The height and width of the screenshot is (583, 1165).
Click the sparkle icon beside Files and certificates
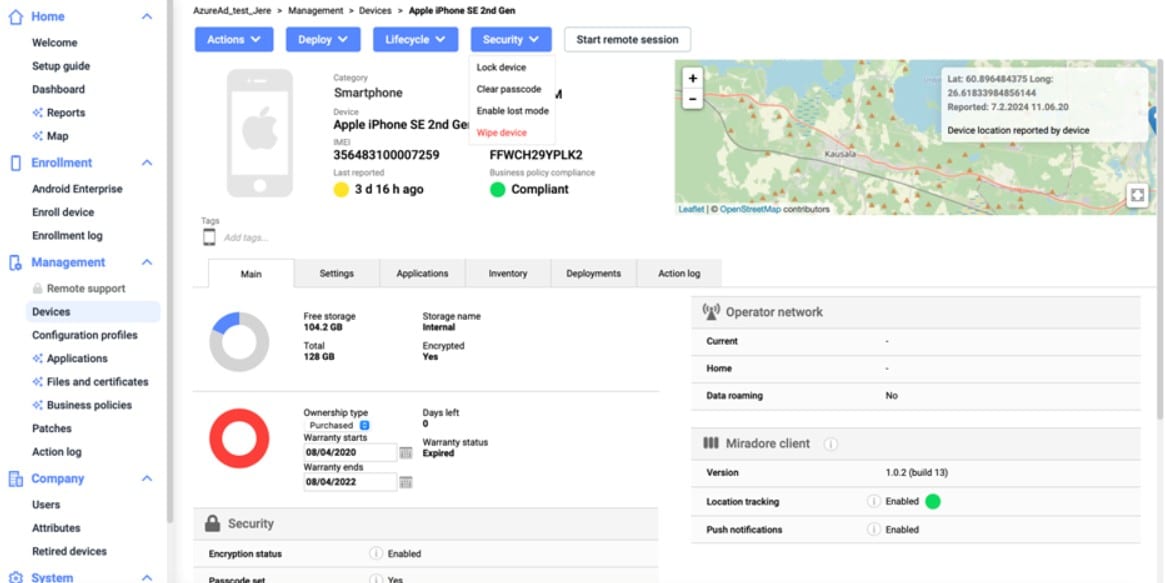click(x=37, y=382)
